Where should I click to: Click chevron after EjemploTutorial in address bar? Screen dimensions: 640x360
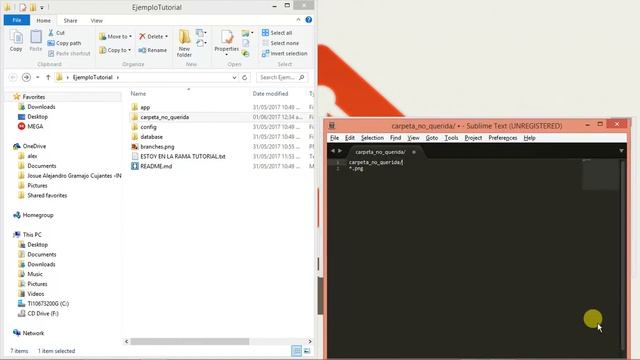(118, 77)
